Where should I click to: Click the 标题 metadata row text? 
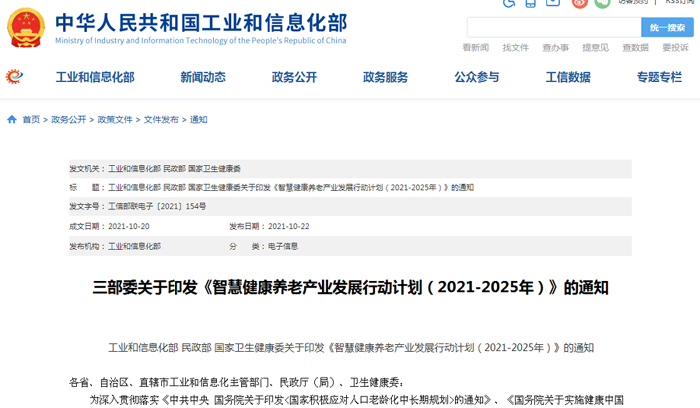[271, 187]
